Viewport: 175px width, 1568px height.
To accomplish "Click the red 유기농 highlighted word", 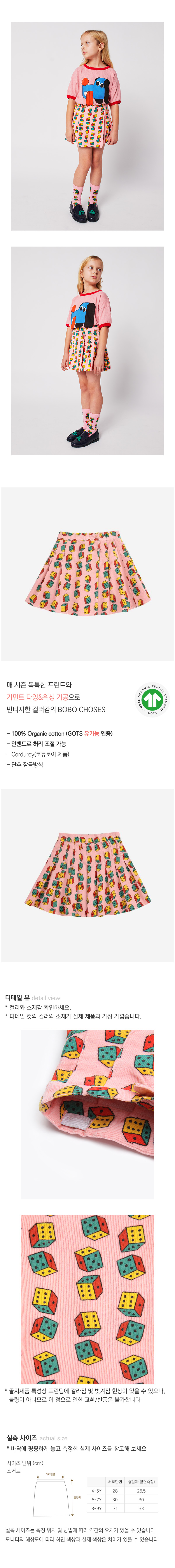I will (91, 734).
